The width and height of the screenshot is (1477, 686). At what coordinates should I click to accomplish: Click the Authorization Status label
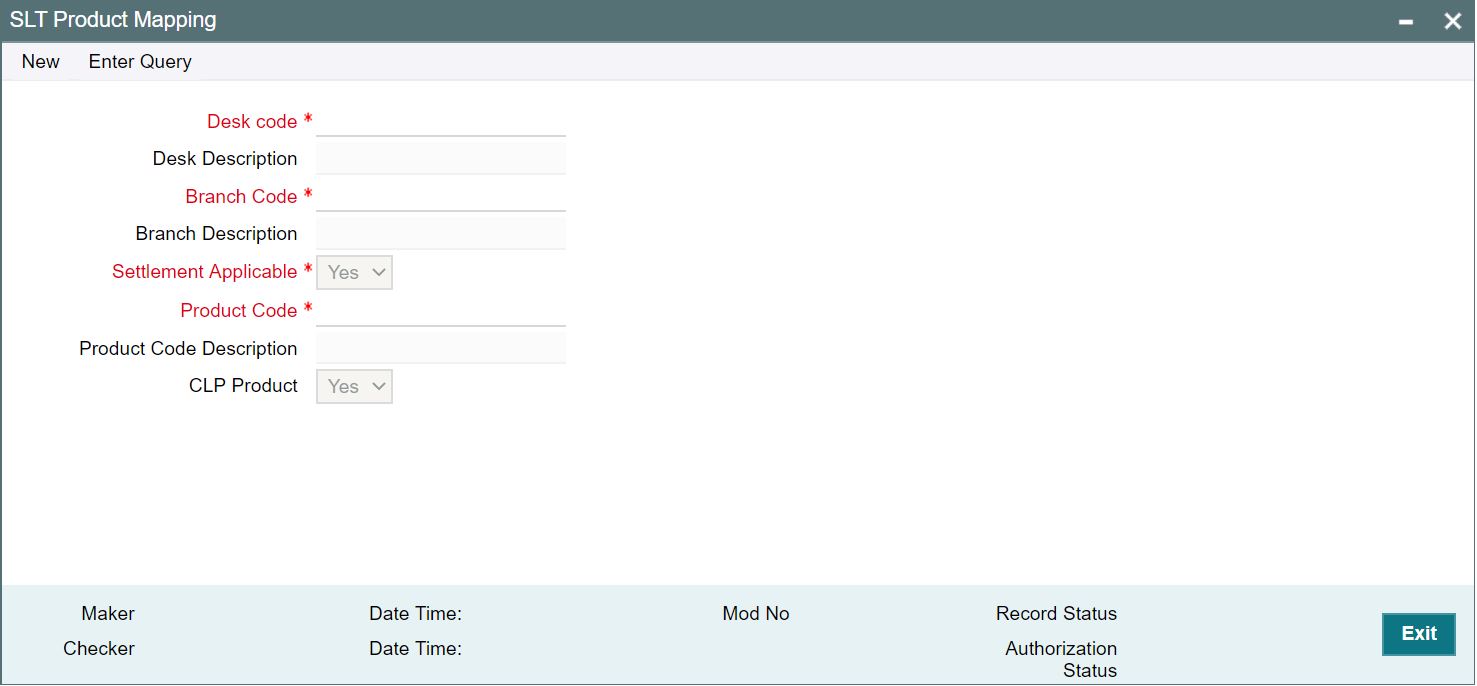(1061, 660)
